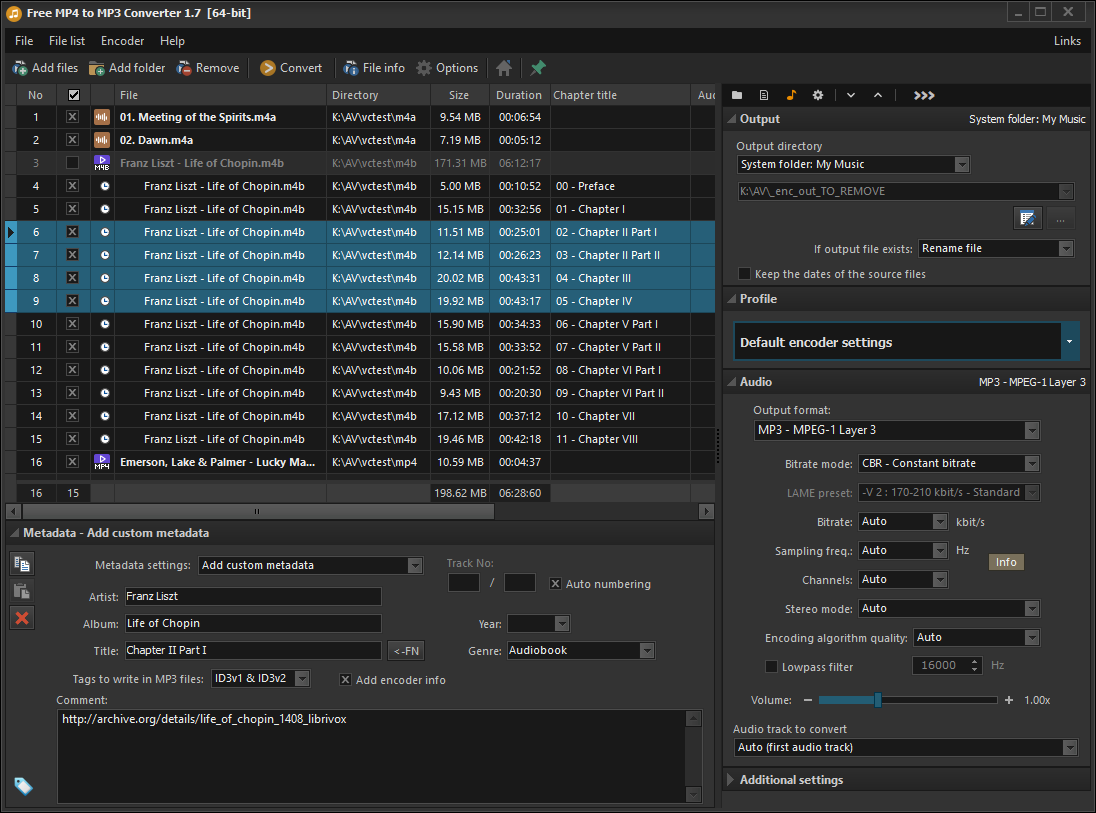1096x813 pixels.
Task: Click the up chevron icon in right panel header
Action: pyautogui.click(x=878, y=95)
